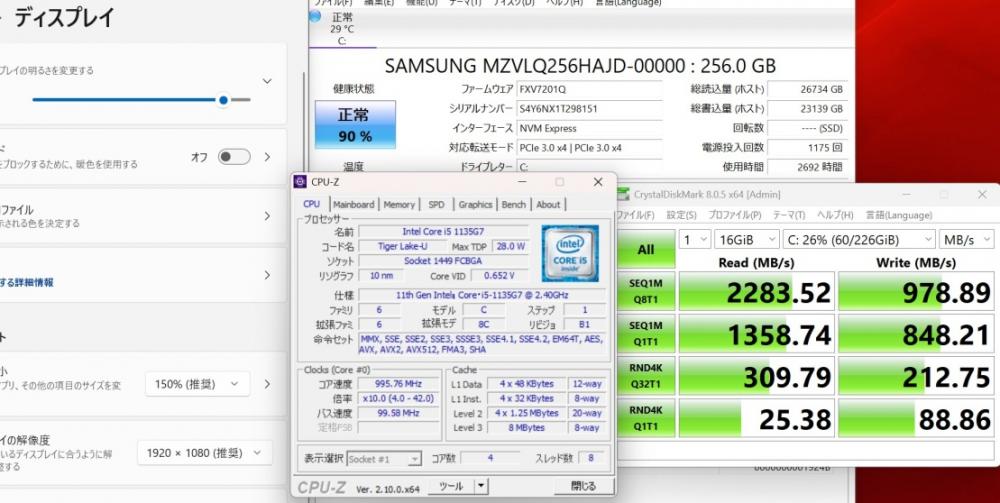The width and height of the screenshot is (1000, 503).
Task: Click the Max TDP value 28.0 W
Action: 510,246
